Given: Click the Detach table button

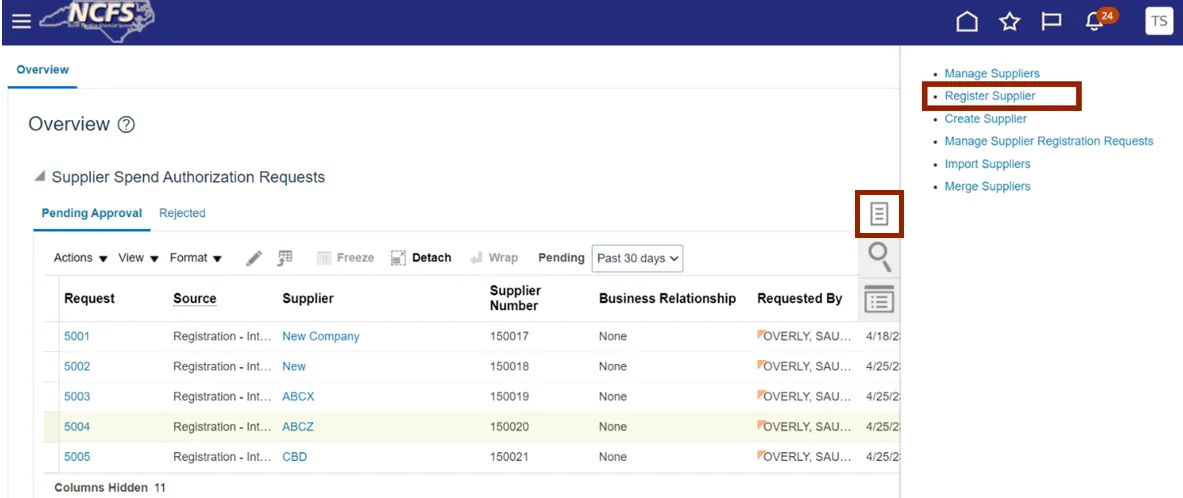Looking at the screenshot, I should tap(421, 258).
